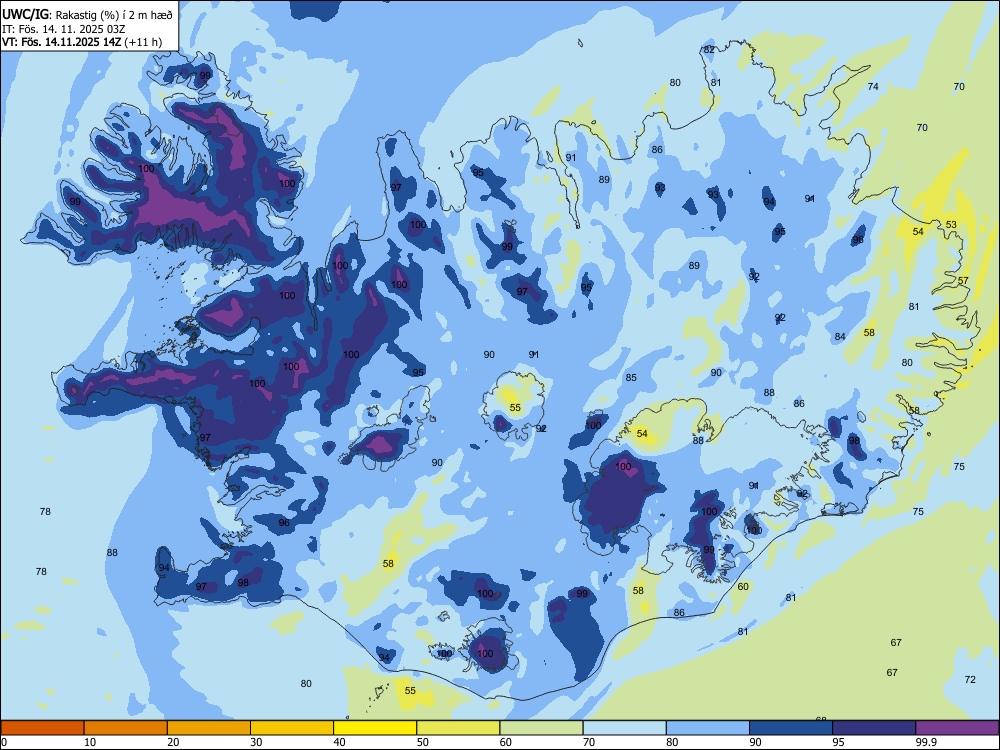Screen dimensions: 1000x750
Task: Click the humidity value 85 on the map
Action: point(631,378)
